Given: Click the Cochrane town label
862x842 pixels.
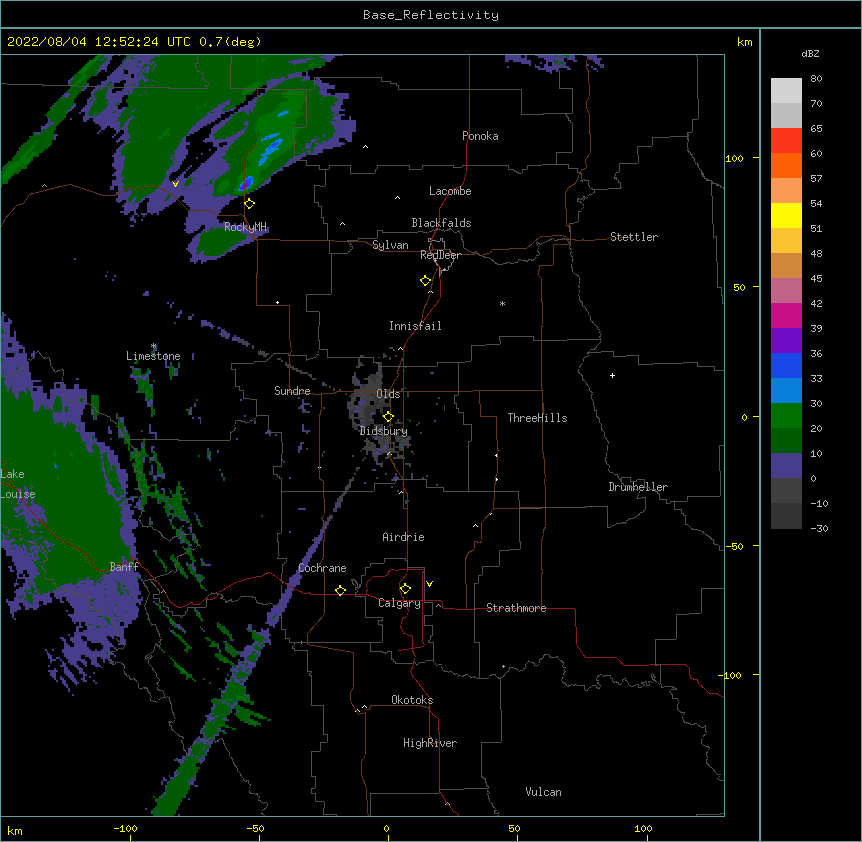Looking at the screenshot, I should tap(322, 568).
